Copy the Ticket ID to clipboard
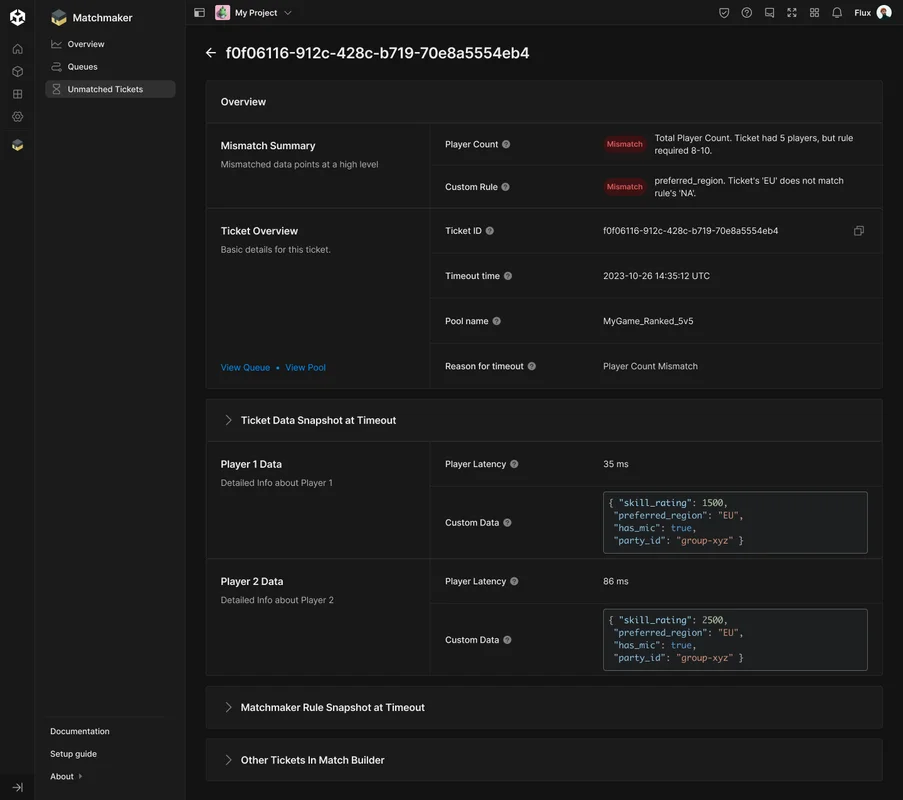The height and width of the screenshot is (800, 903). [859, 231]
